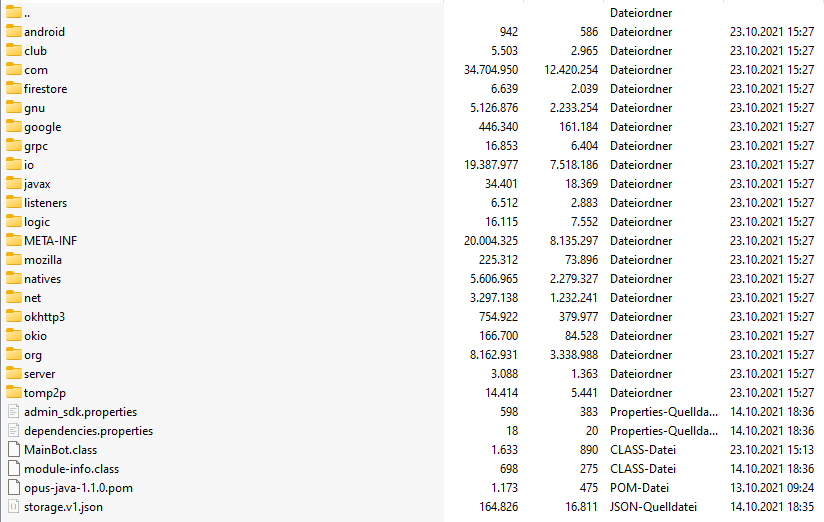
Task: Select the parent directory folder icon
Action: [x=14, y=12]
